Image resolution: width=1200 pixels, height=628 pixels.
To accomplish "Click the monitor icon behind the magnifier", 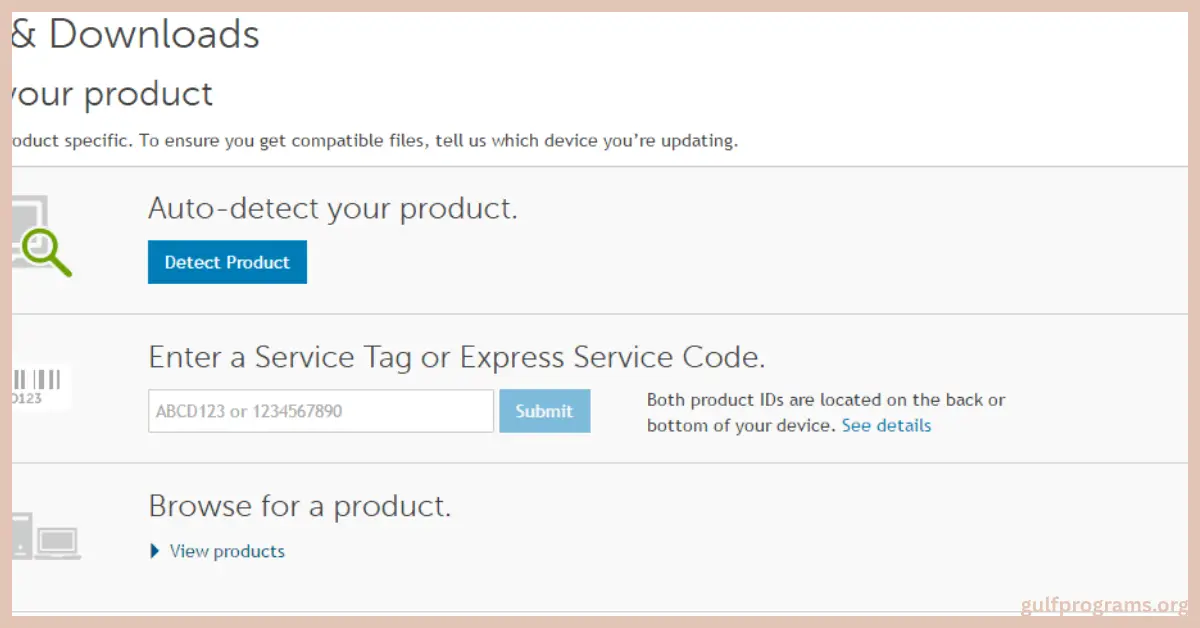I will (28, 218).
